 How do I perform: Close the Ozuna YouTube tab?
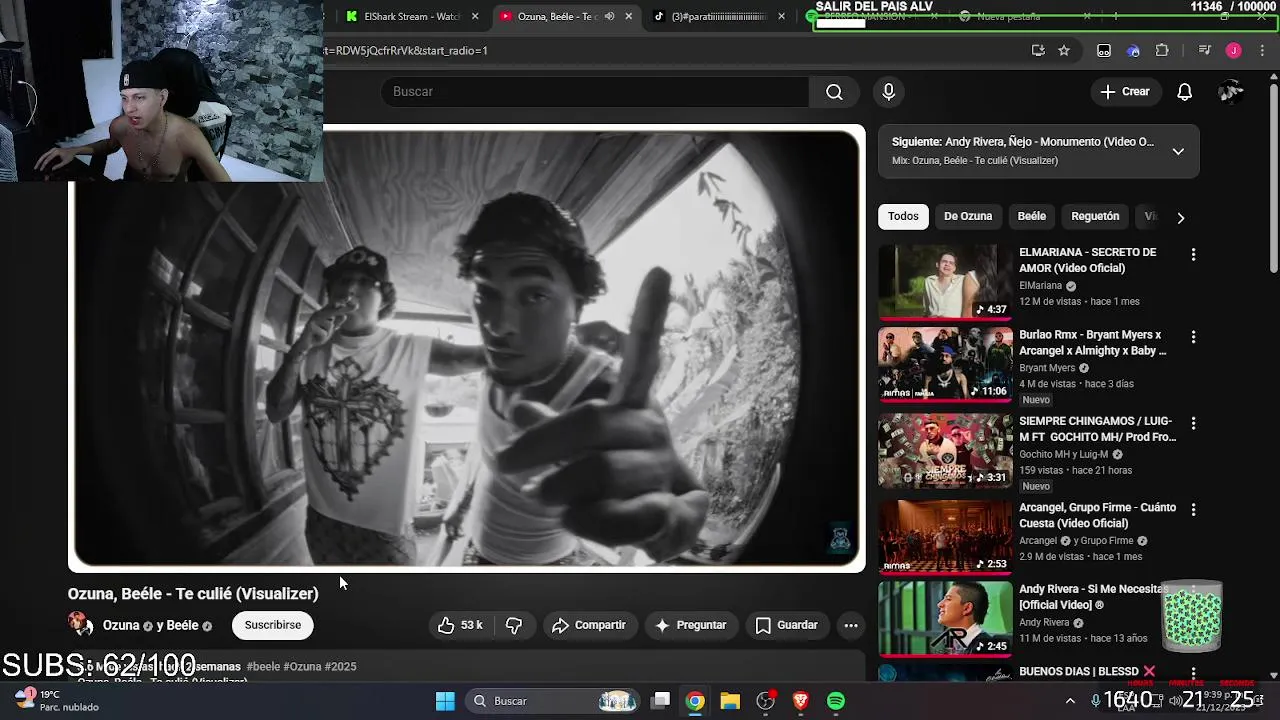[x=629, y=16]
